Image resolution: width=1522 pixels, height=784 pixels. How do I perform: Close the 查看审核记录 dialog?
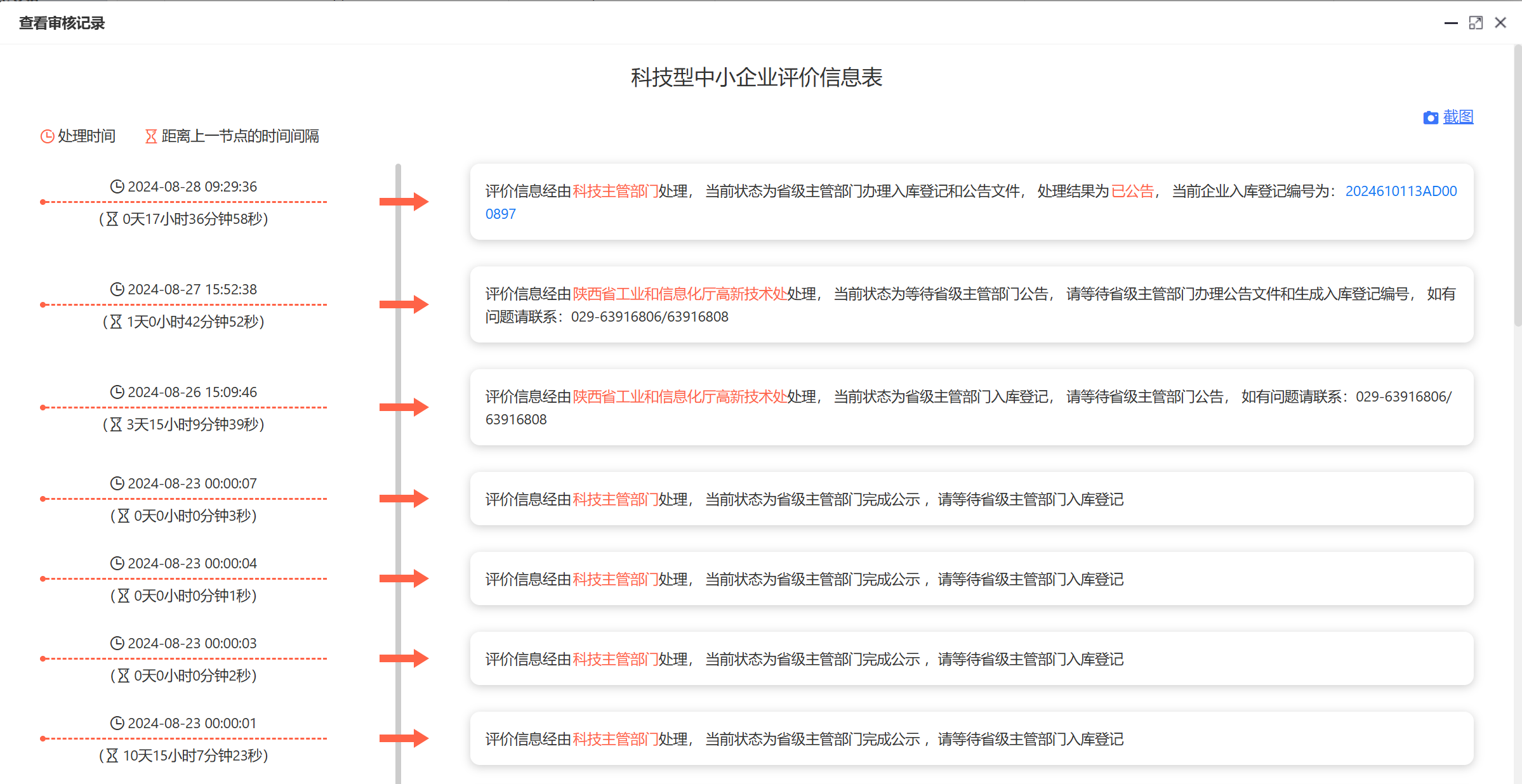[1500, 23]
